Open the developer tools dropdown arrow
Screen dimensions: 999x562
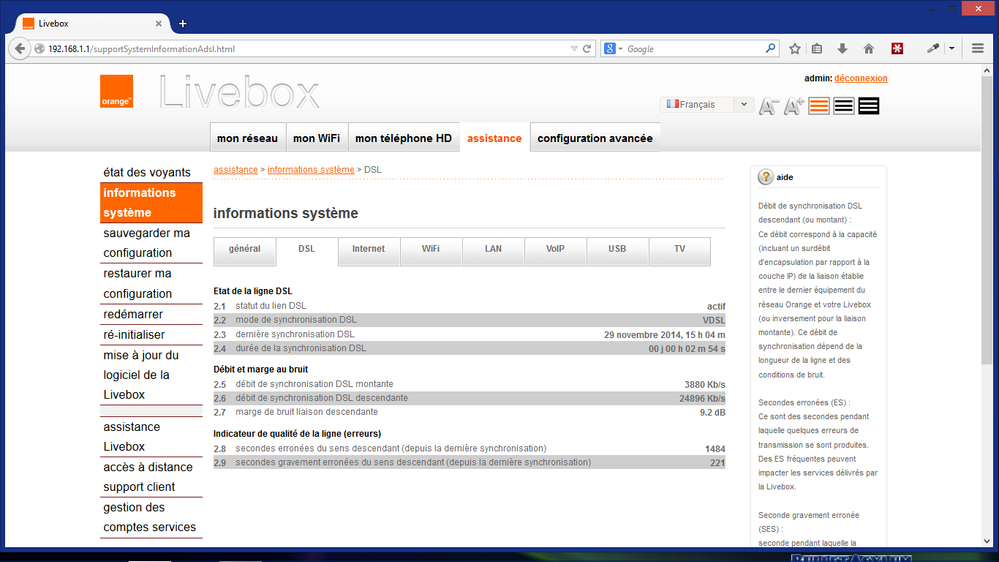coord(952,48)
